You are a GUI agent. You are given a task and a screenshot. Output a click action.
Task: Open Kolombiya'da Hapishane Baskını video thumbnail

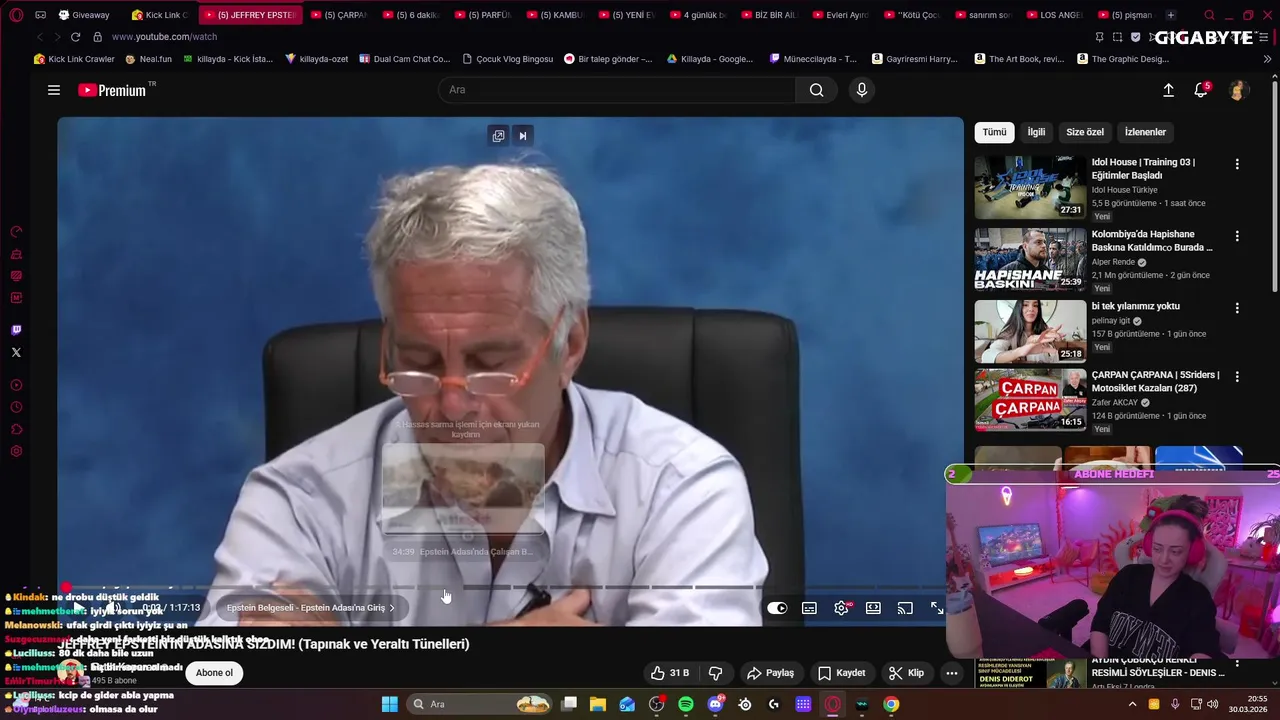tap(1030, 259)
